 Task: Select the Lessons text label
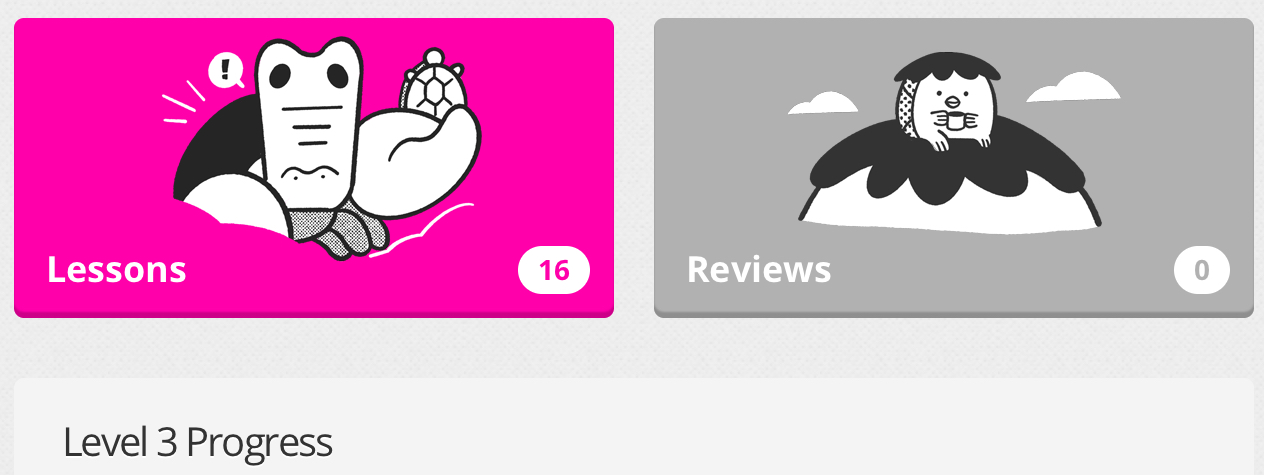(117, 270)
